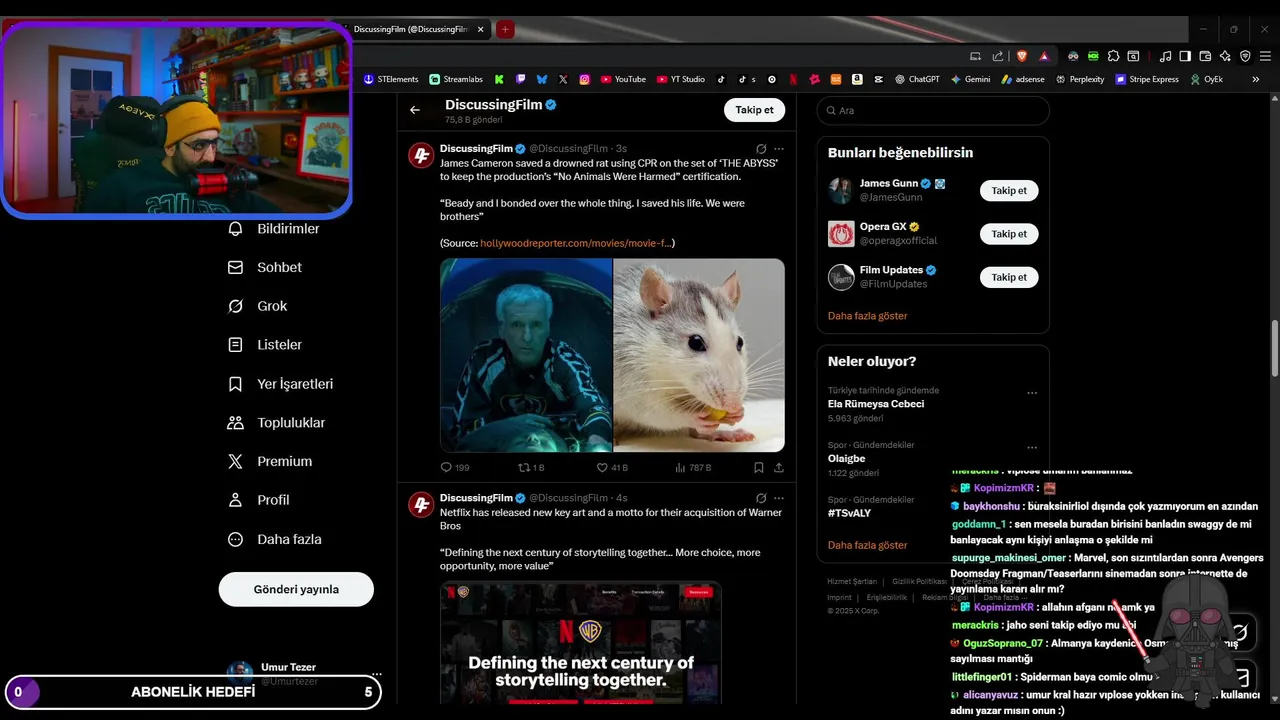Follow DiscussingFilm with Takip et button
This screenshot has width=1280, height=720.
pos(754,110)
